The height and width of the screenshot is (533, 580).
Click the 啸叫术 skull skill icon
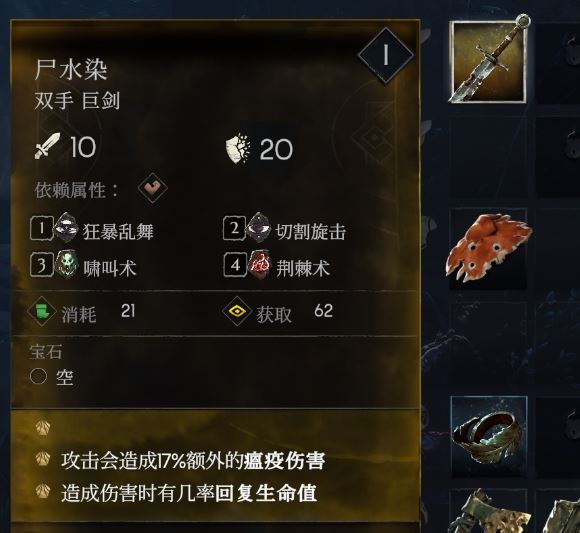67,264
